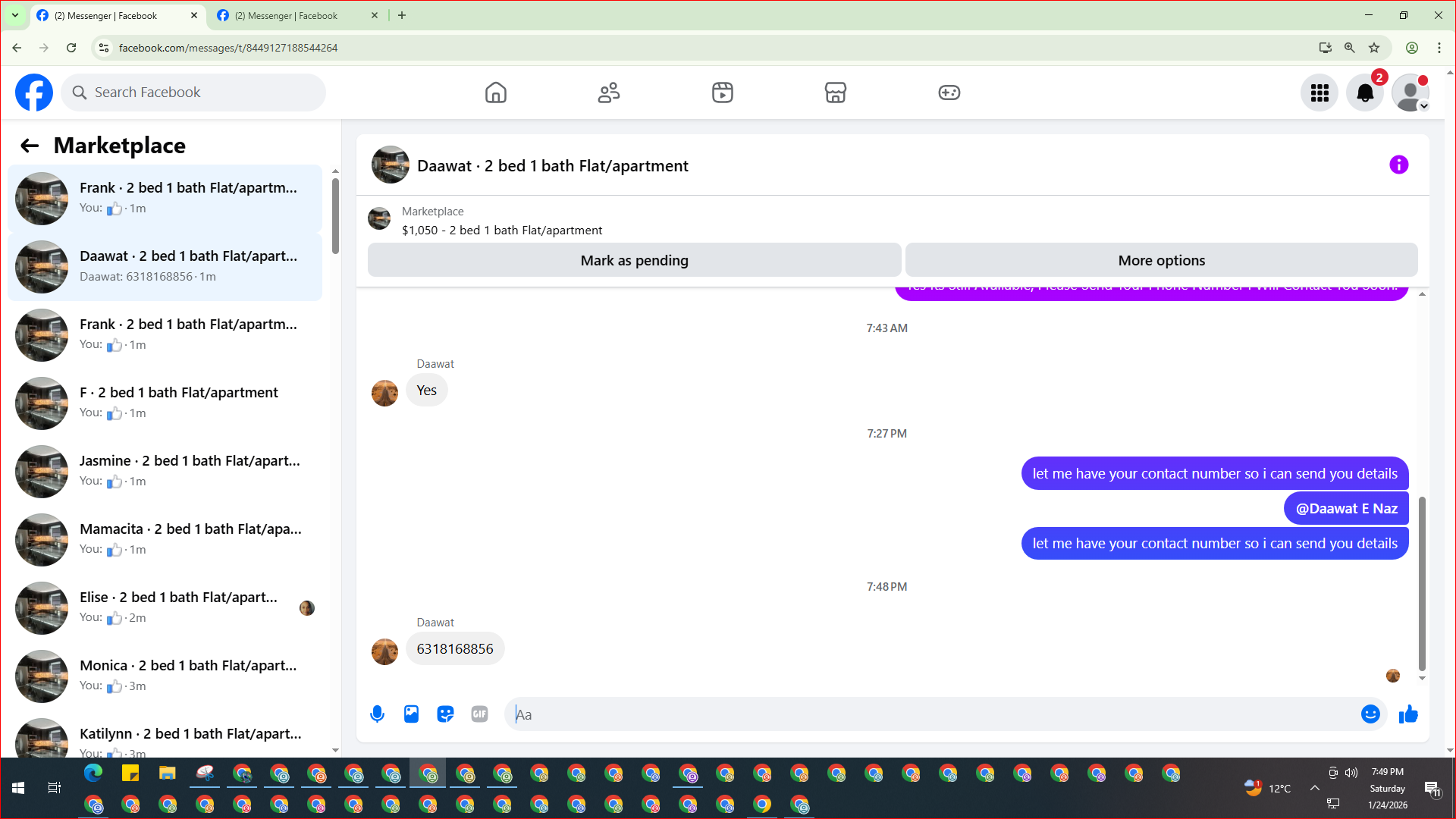Expand More options for the listing
Viewport: 1456px width, 819px height.
pos(1161,260)
